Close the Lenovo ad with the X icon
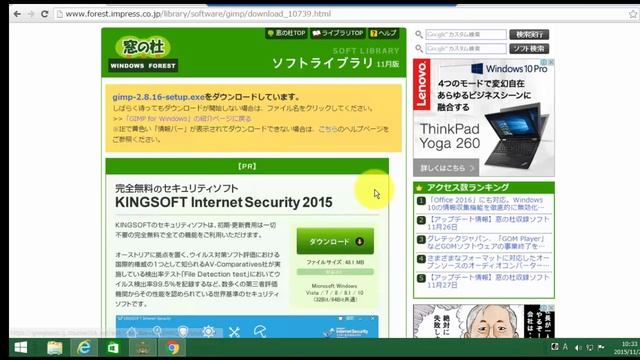The height and width of the screenshot is (360, 640). 551,62
